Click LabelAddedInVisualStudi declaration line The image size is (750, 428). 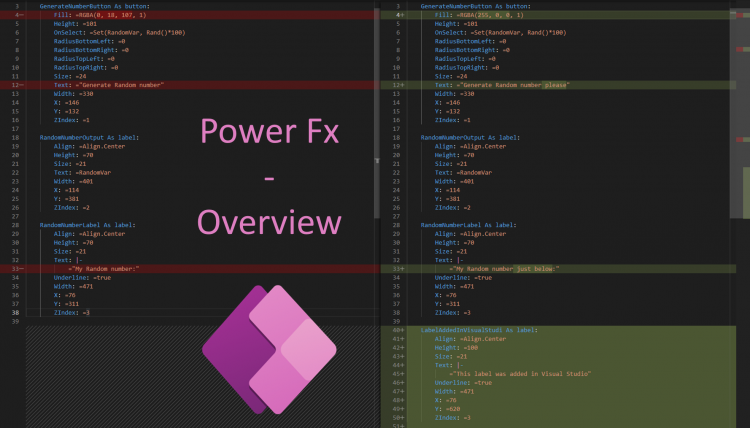coord(480,329)
